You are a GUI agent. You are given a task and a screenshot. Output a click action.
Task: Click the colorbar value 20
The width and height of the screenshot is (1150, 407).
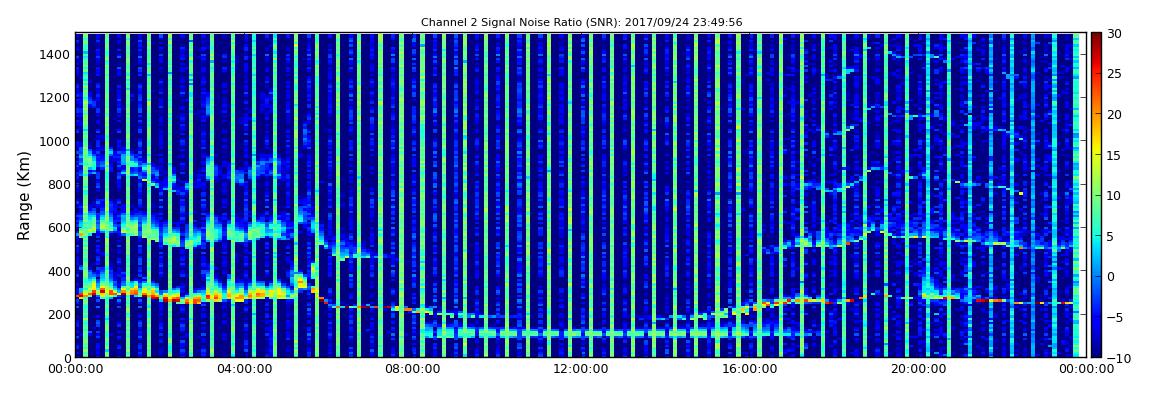(1115, 114)
